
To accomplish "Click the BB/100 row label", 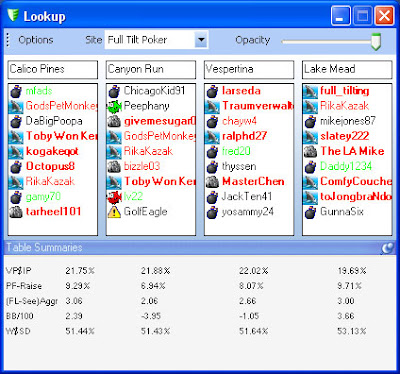I will click(19, 316).
